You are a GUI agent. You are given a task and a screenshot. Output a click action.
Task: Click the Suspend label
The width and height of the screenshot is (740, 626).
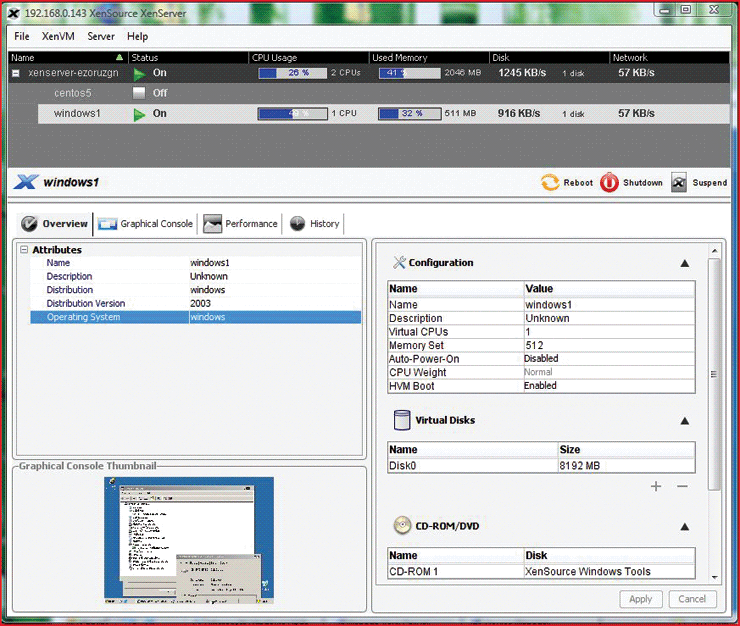tap(709, 183)
